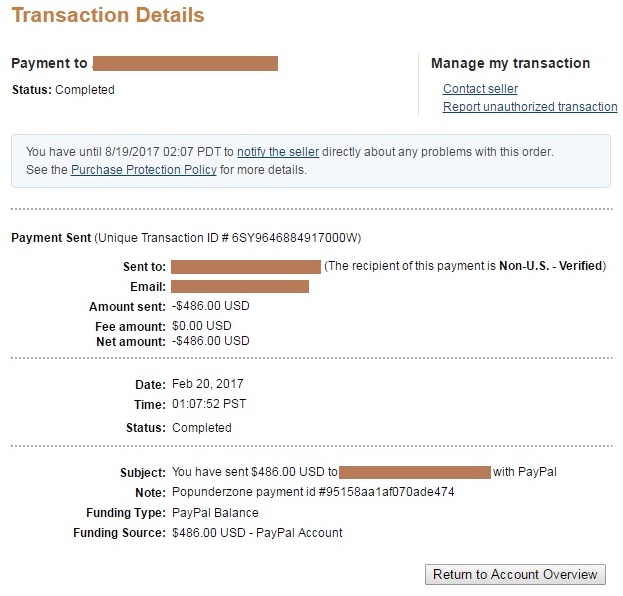The width and height of the screenshot is (623, 596).
Task: Click the Transaction Details heading
Action: pyautogui.click(x=108, y=15)
